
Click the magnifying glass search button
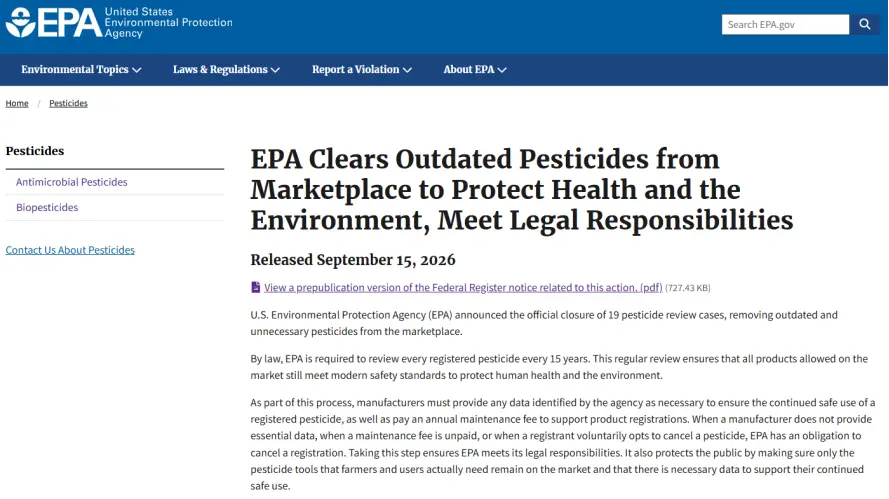(x=864, y=24)
